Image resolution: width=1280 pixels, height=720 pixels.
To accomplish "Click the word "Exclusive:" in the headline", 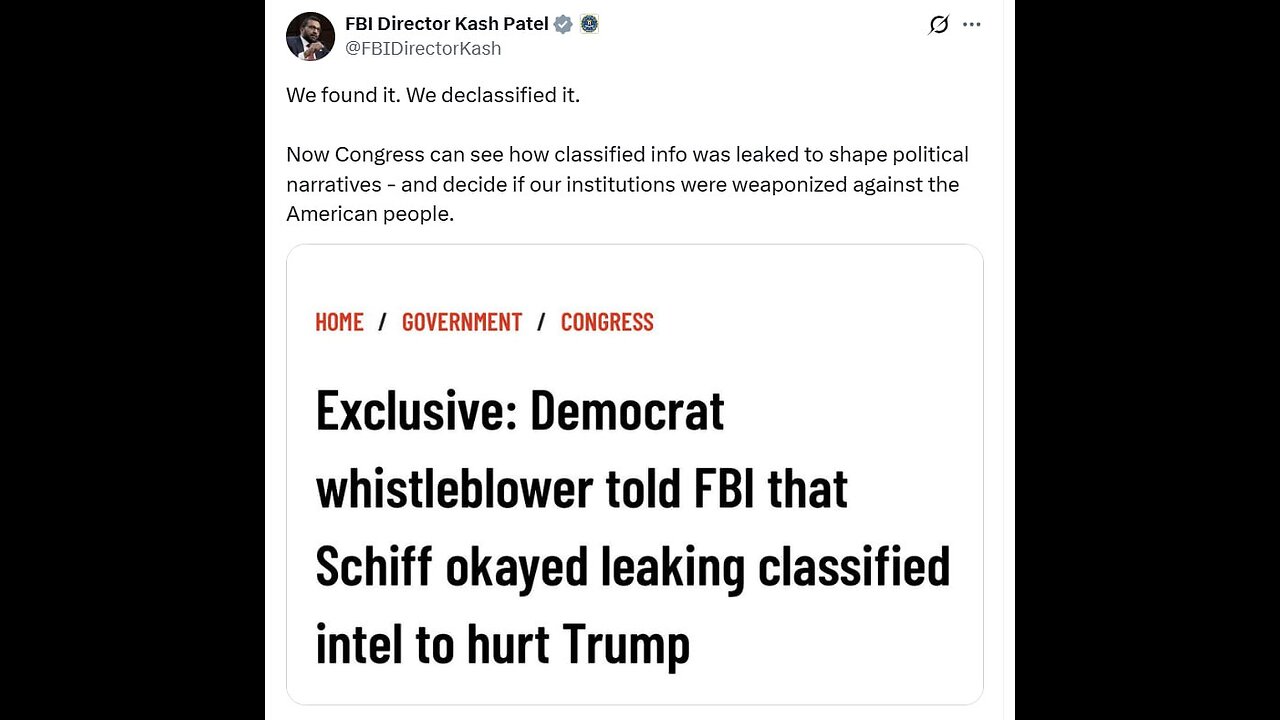I will point(415,410).
